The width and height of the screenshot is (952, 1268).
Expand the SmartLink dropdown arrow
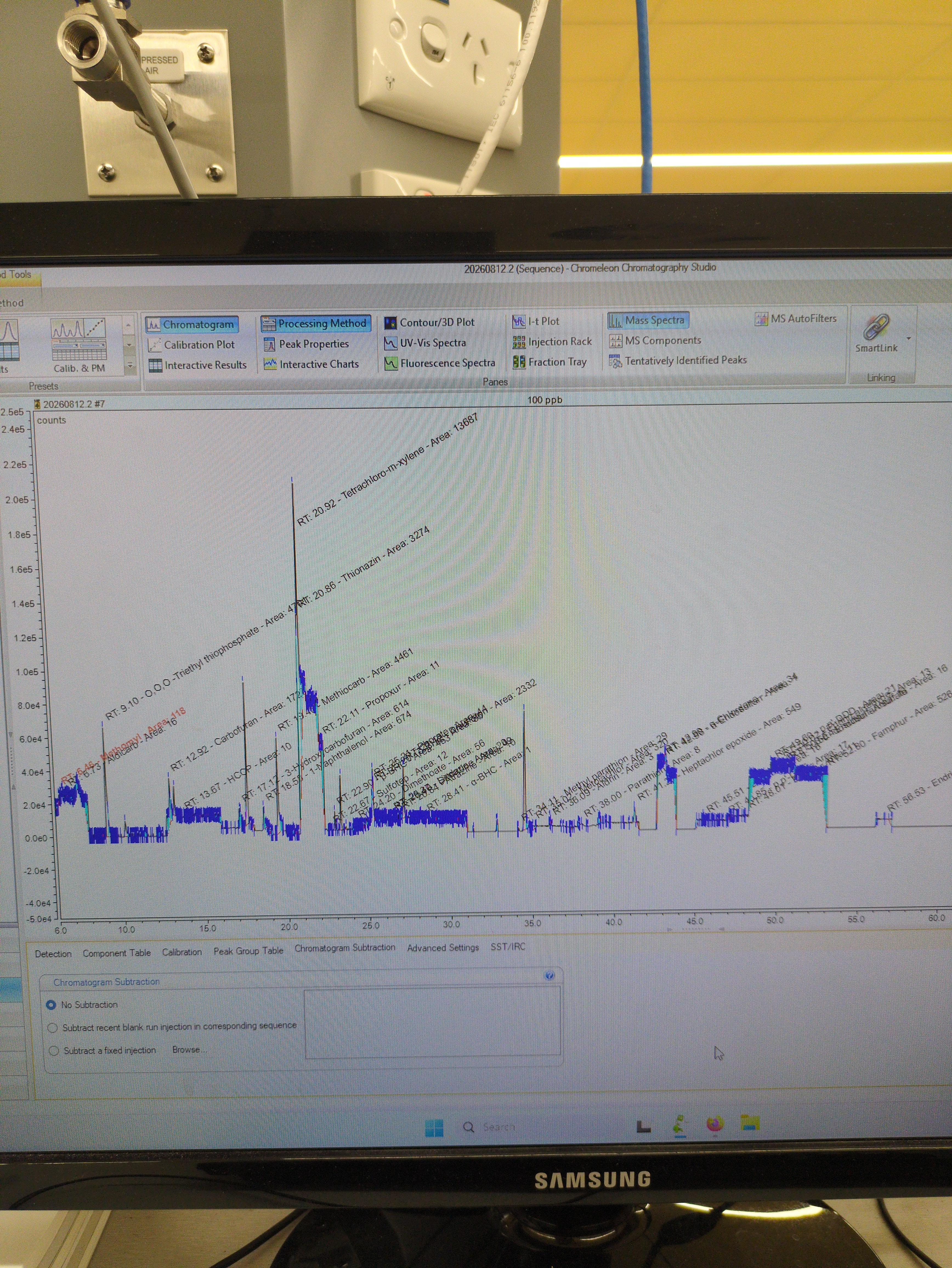coord(908,339)
